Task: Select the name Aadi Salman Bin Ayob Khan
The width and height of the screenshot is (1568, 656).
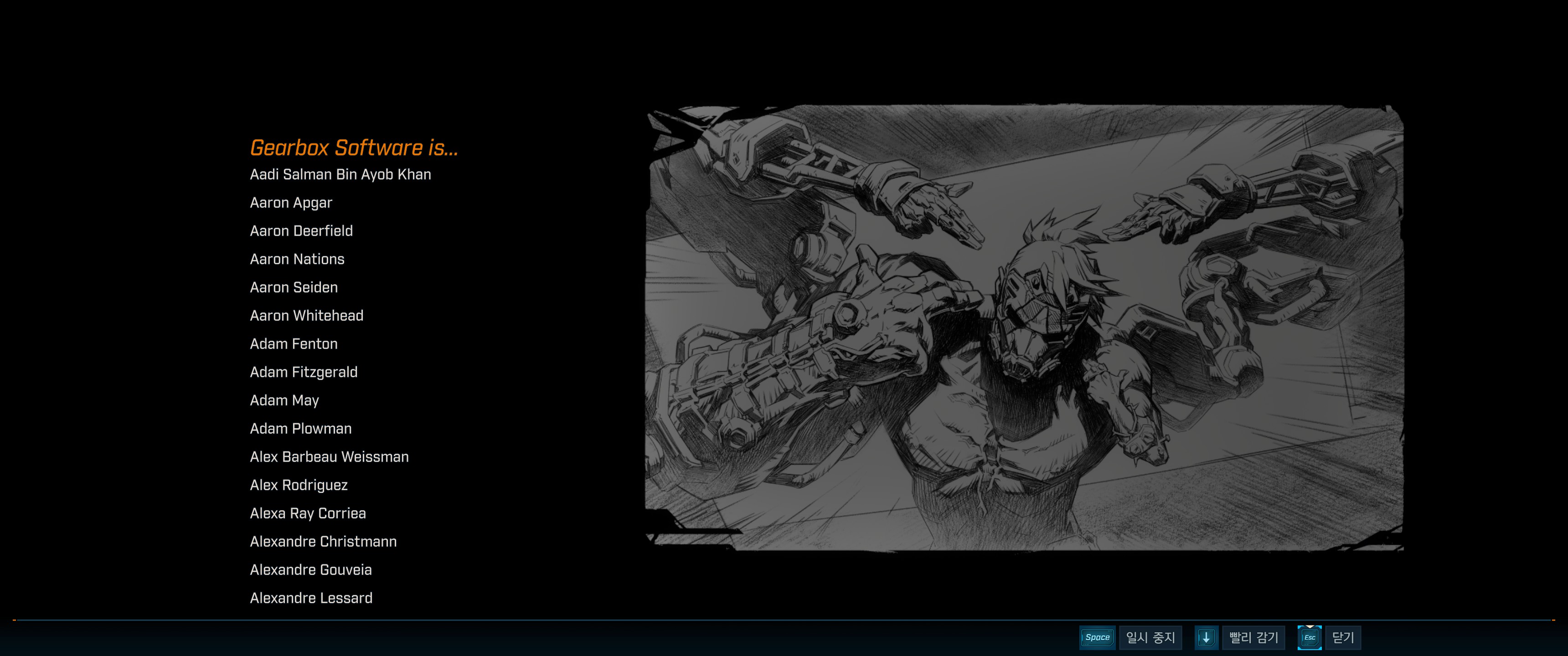Action: [x=340, y=174]
